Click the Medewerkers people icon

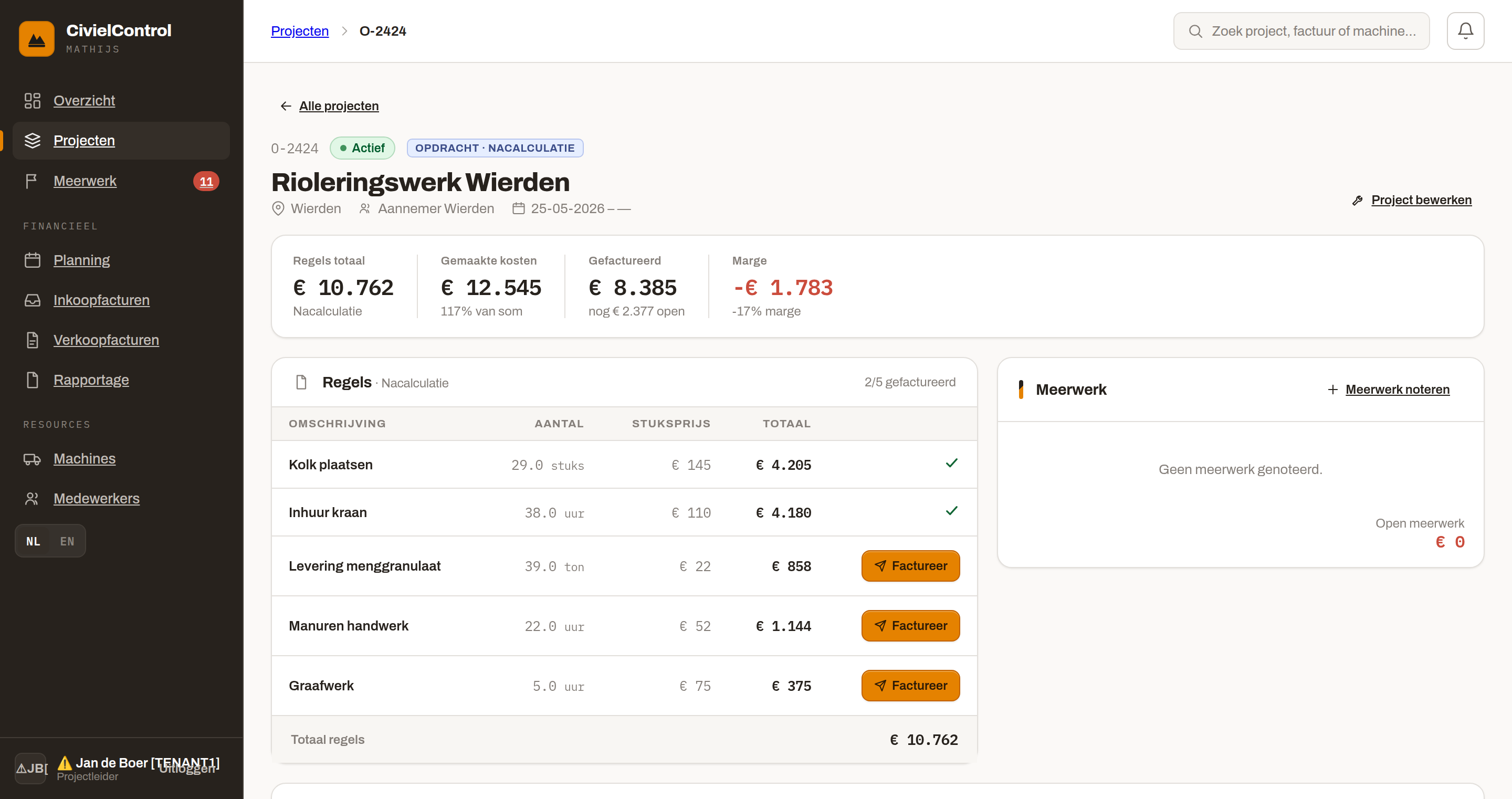32,498
